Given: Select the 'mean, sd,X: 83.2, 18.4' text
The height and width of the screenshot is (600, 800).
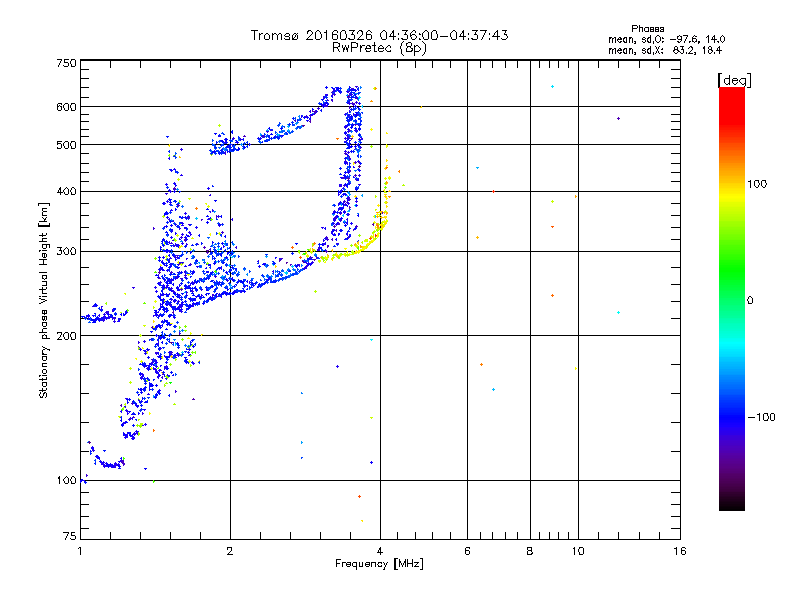Looking at the screenshot, I should [665, 50].
